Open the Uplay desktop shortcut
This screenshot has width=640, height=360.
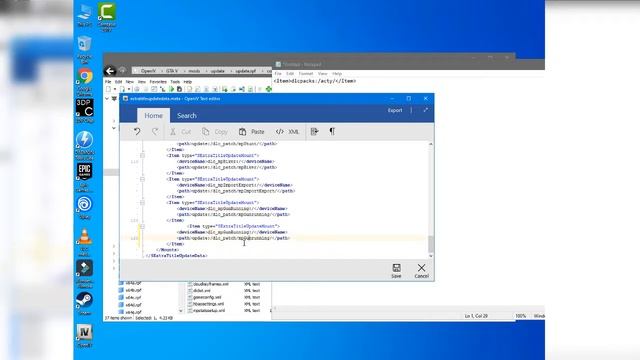click(84, 208)
